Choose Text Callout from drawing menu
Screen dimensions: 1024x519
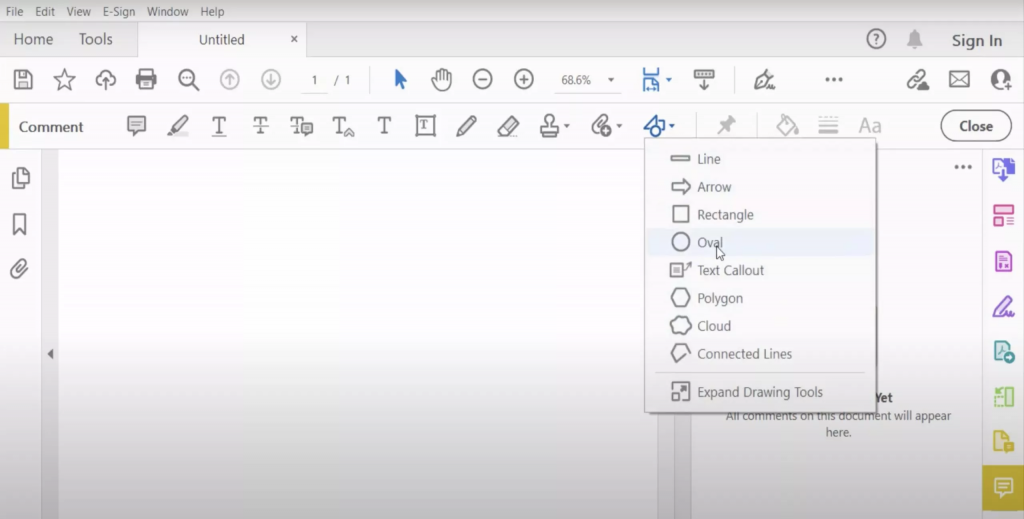760,270
